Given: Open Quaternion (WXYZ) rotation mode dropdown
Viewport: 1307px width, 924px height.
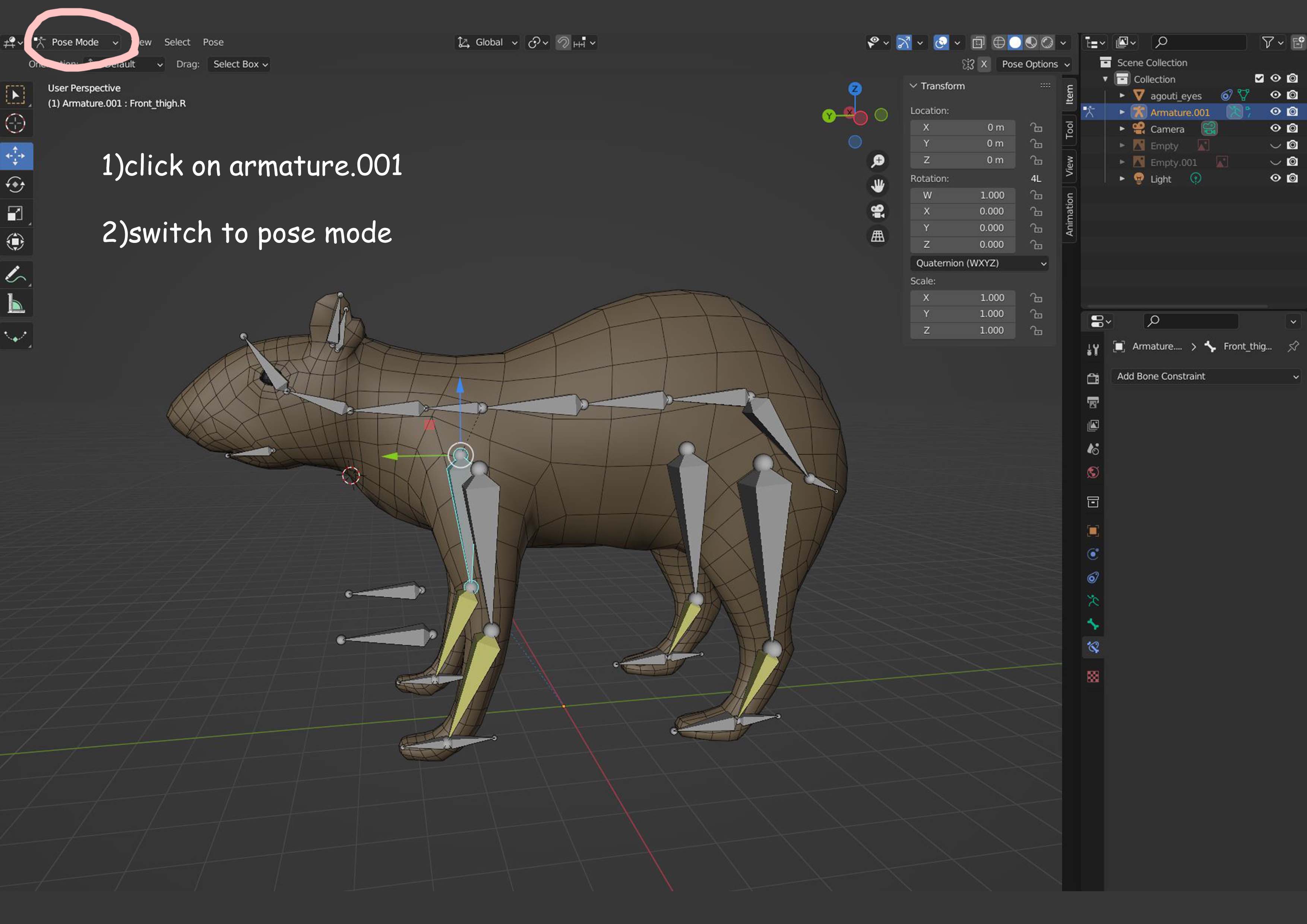Looking at the screenshot, I should tap(979, 263).
